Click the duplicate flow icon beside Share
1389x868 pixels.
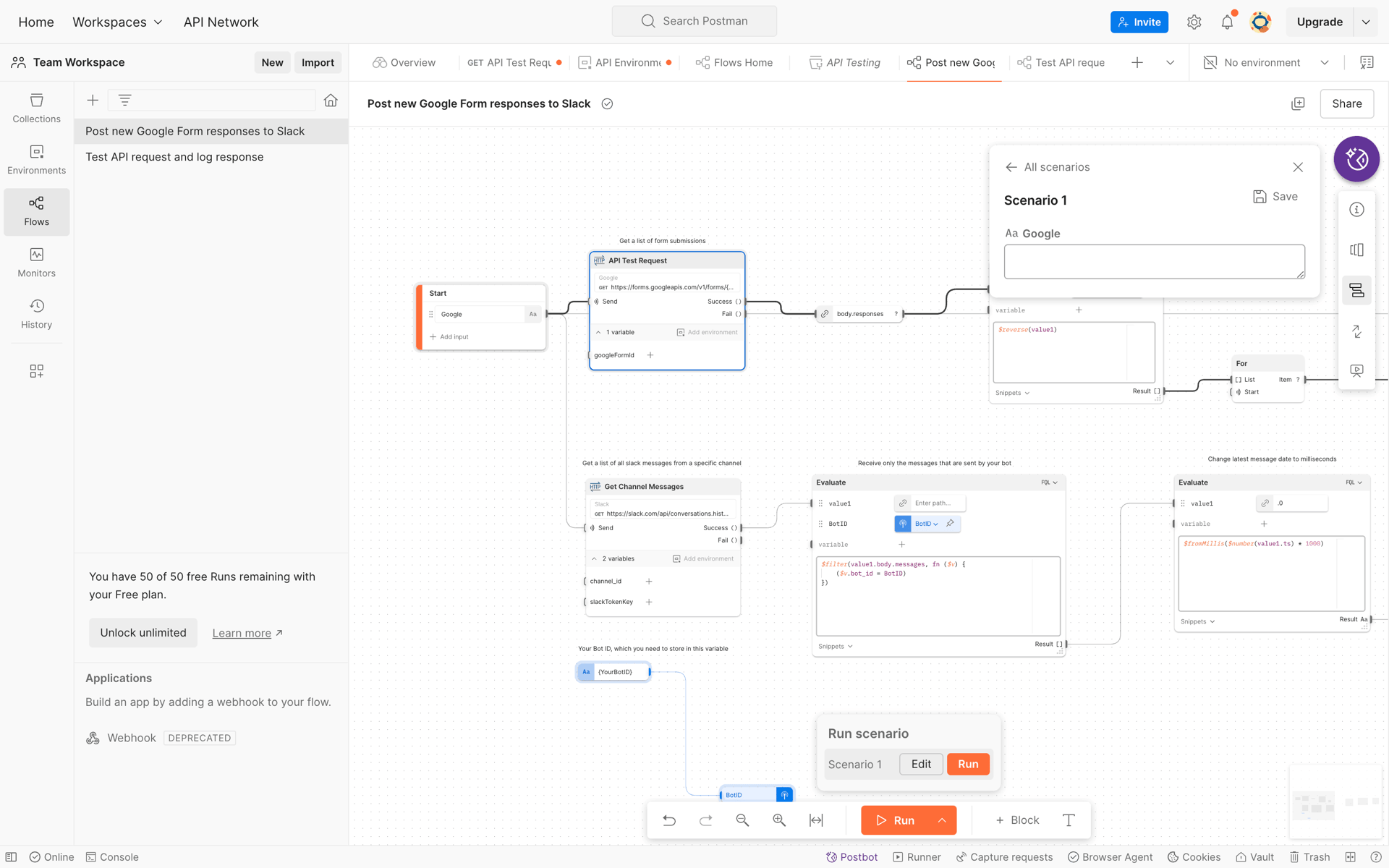(x=1298, y=103)
